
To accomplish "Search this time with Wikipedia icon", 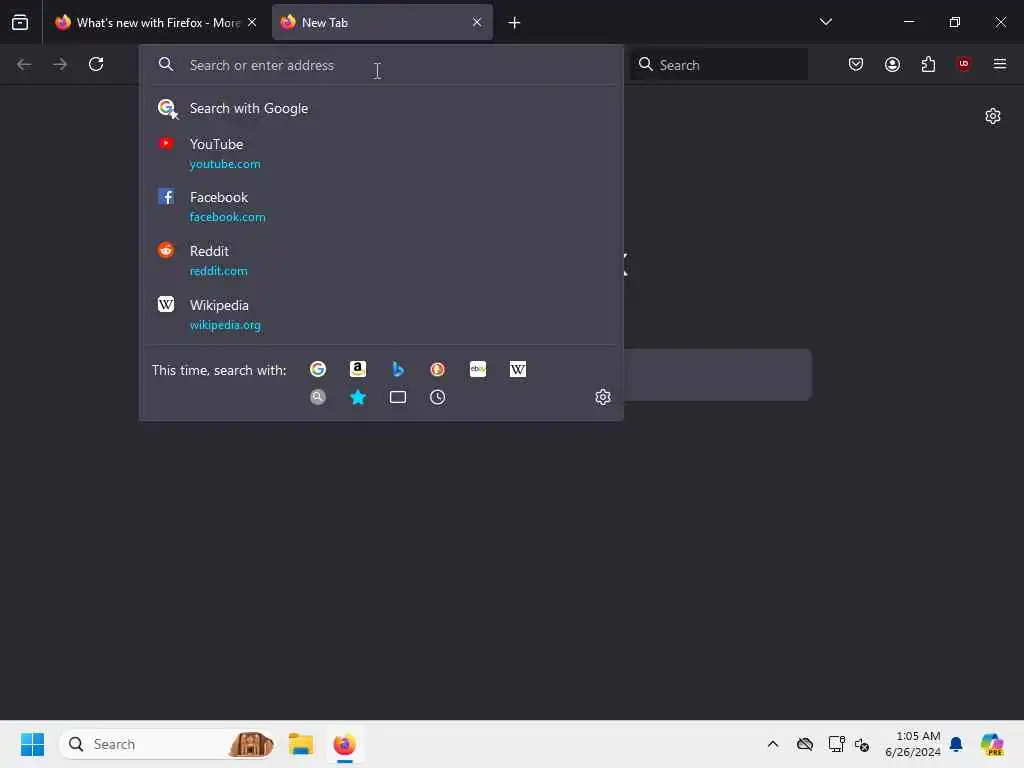I will (x=518, y=370).
